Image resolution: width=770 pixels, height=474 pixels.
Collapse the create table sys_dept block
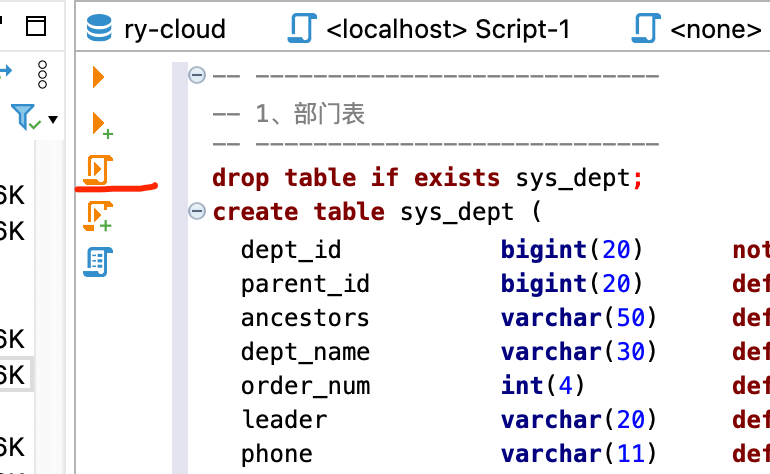[197, 212]
